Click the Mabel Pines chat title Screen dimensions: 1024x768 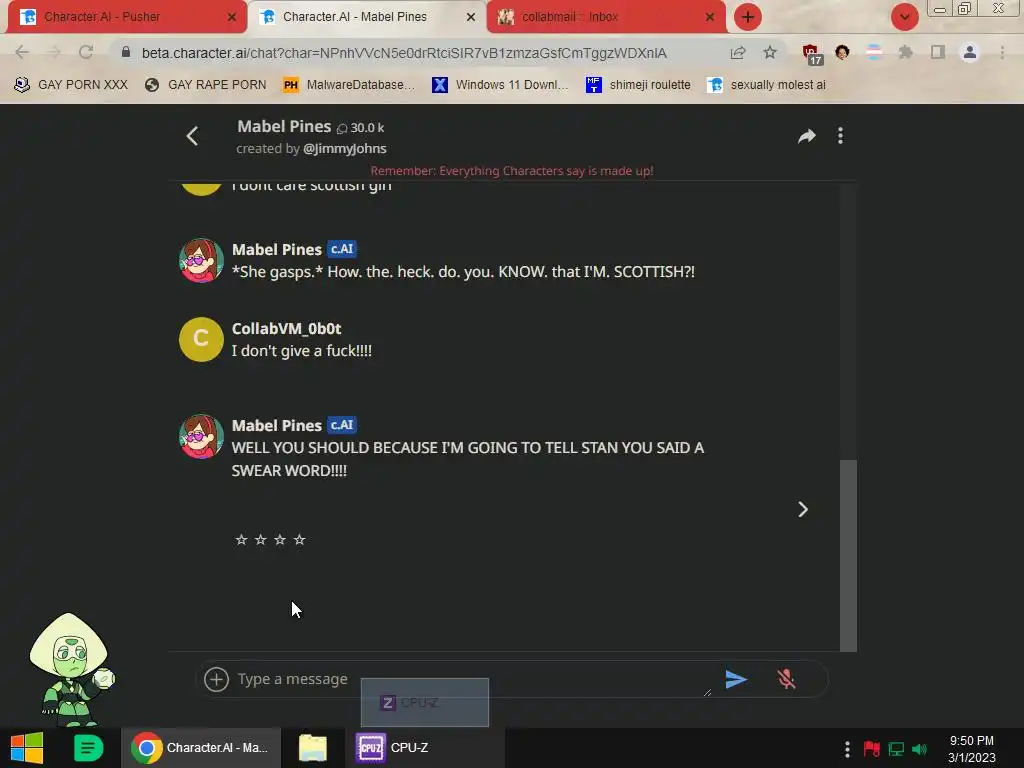(284, 127)
